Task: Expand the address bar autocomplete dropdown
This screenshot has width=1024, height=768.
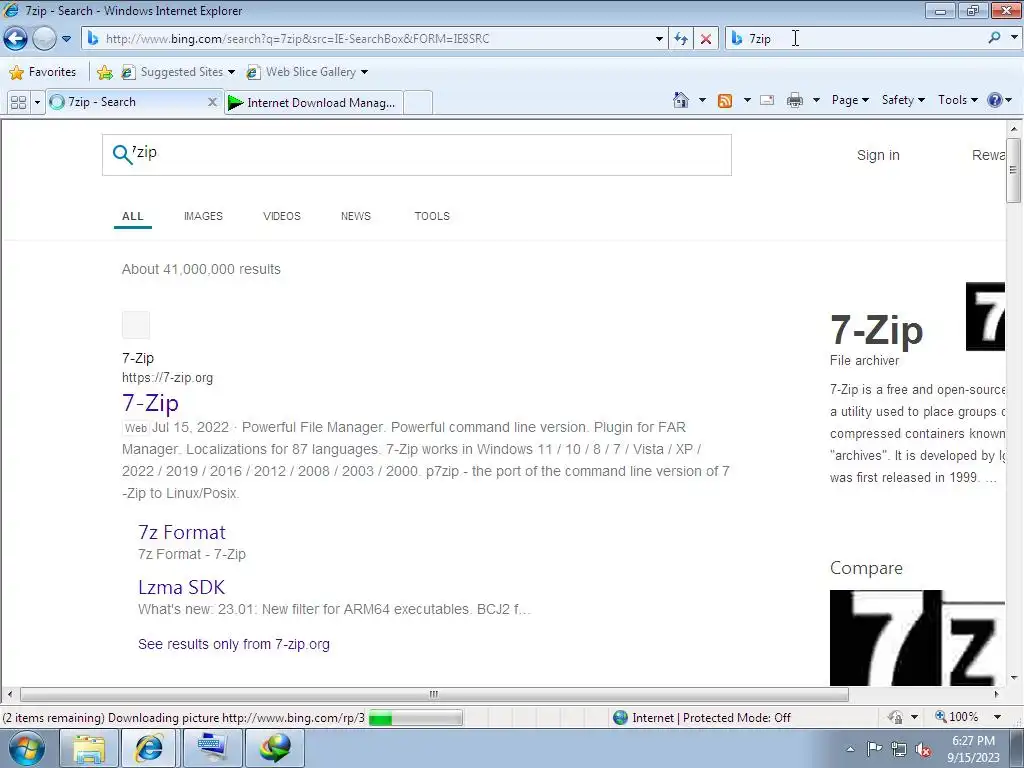Action: [659, 39]
